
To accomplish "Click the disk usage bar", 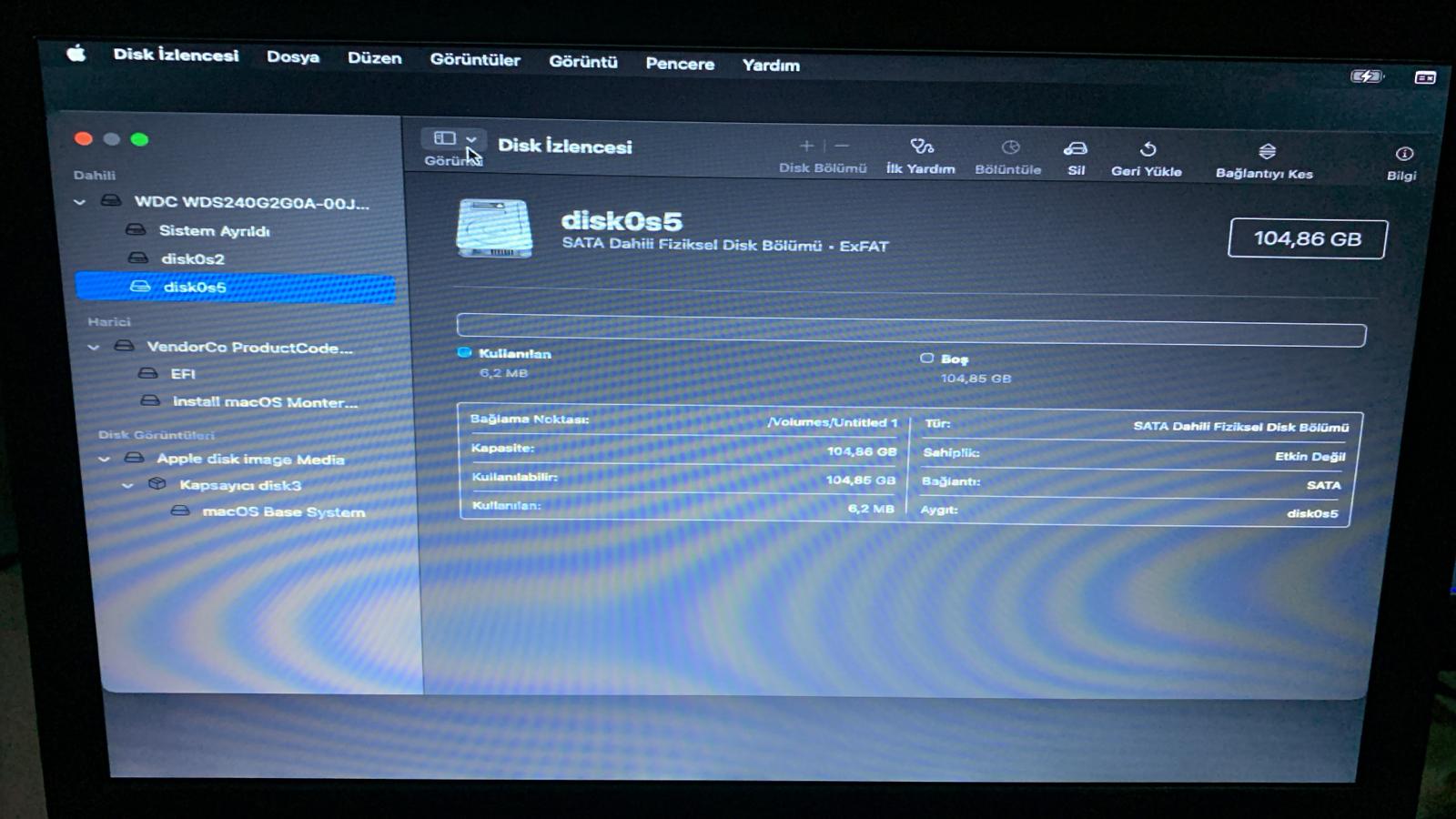I will point(911,329).
